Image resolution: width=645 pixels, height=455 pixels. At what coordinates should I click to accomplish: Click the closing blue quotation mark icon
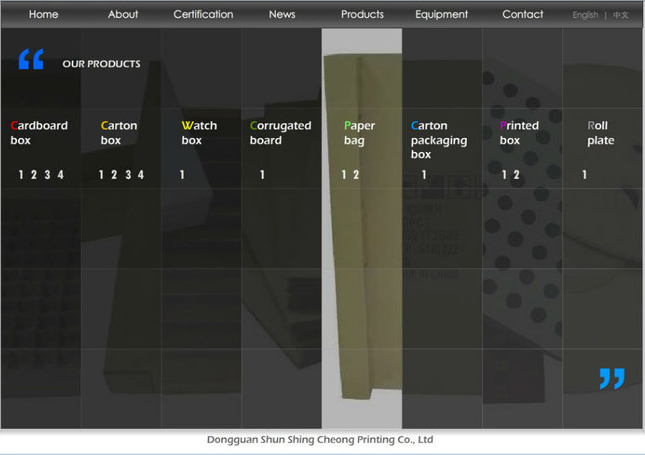(611, 378)
